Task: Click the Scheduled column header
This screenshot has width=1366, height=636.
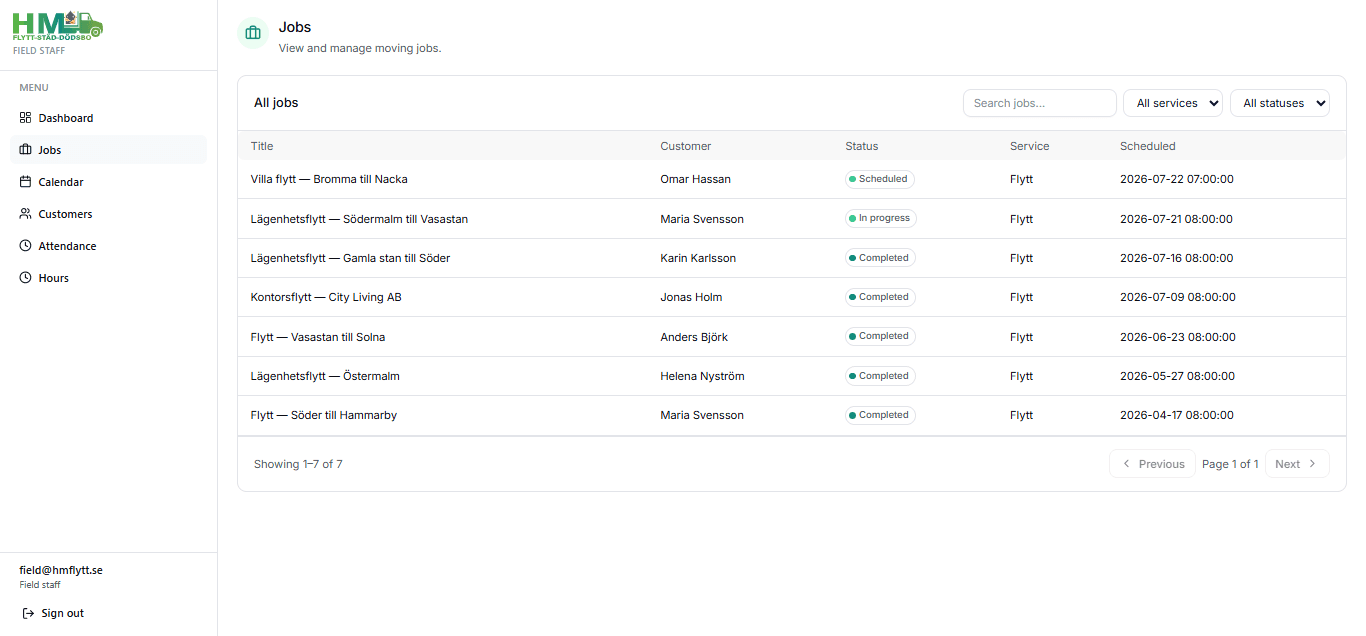Action: tap(1148, 146)
